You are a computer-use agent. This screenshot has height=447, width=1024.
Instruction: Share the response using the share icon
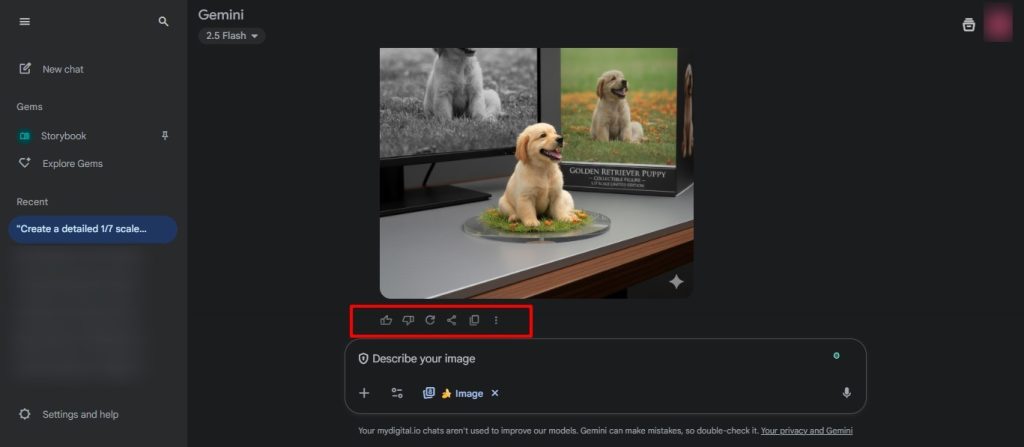tap(452, 320)
